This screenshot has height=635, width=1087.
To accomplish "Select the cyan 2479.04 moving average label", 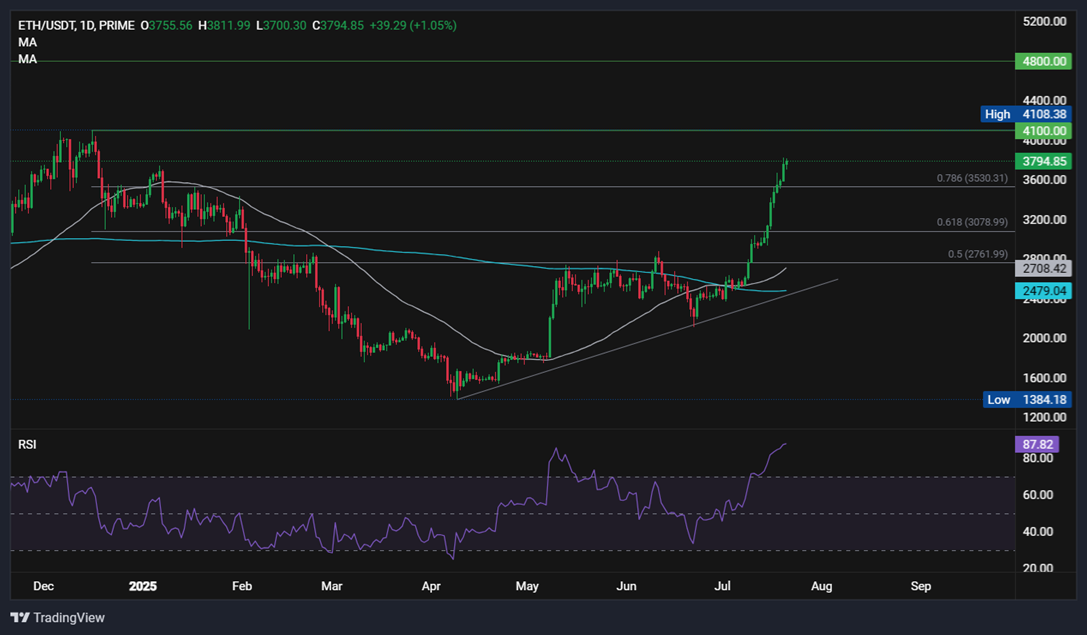I will [1043, 291].
